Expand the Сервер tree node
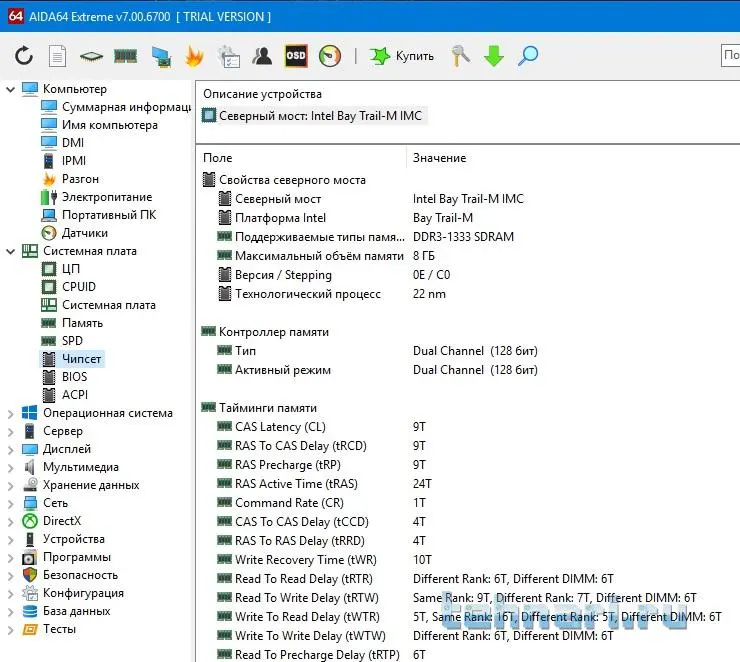740x662 pixels. (10, 431)
